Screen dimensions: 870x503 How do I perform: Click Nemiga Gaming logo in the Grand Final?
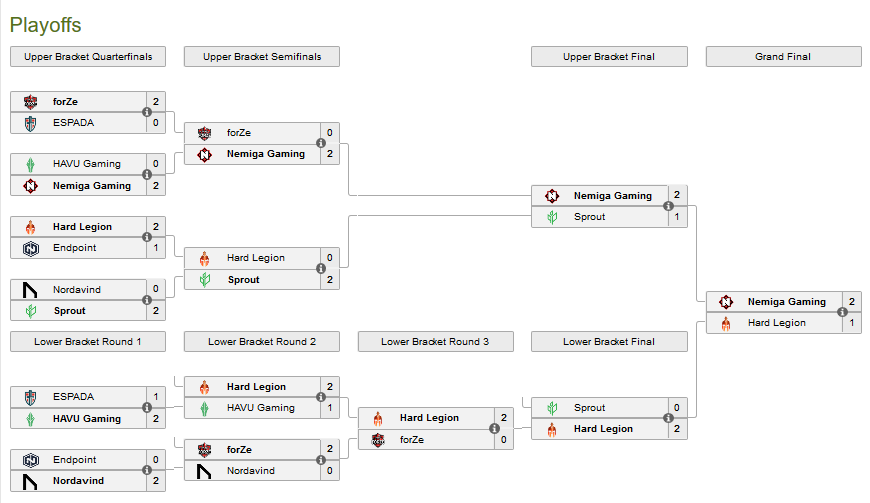click(727, 302)
